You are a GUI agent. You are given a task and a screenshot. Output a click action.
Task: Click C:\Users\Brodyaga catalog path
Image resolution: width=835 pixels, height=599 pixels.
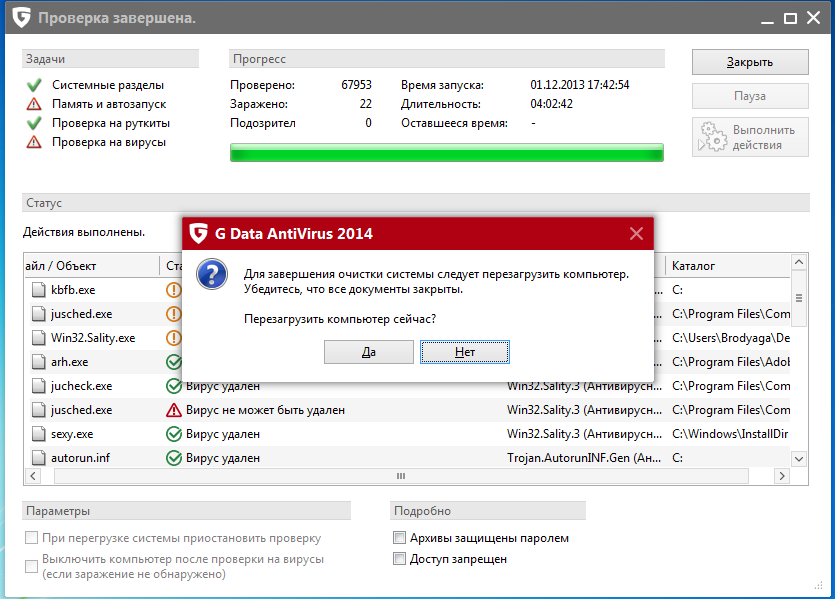point(731,338)
